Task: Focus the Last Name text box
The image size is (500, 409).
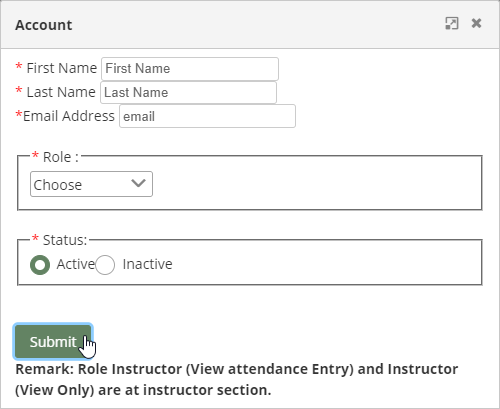Action: tap(188, 93)
